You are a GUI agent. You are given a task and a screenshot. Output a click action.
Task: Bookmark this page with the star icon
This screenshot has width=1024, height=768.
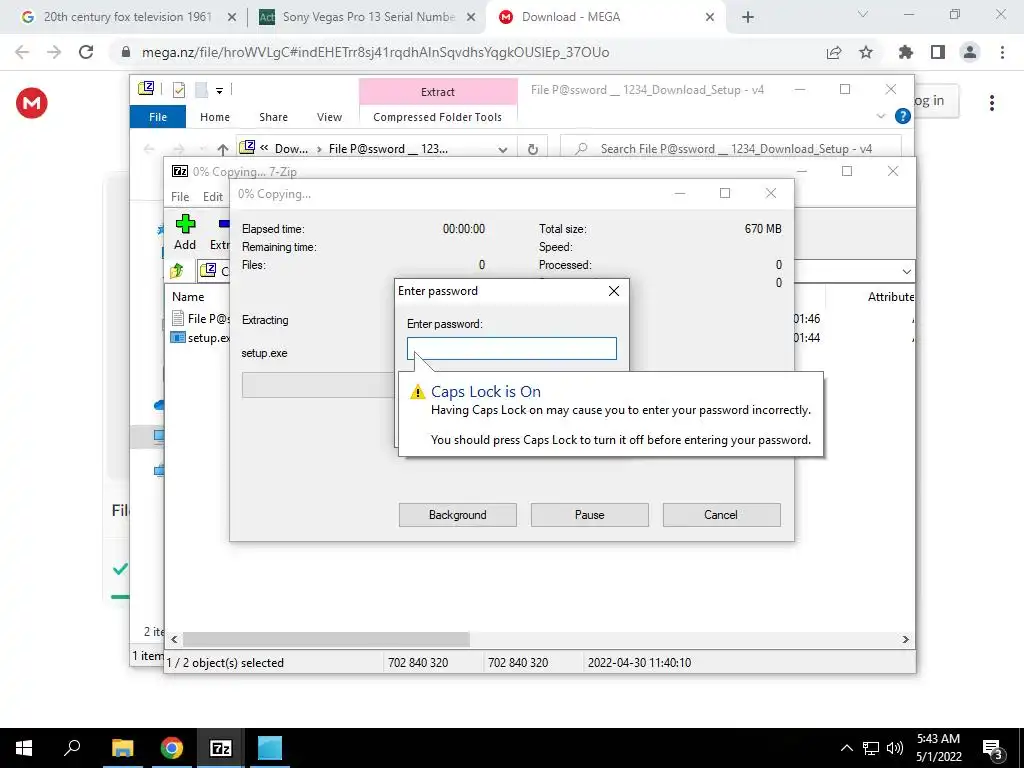click(x=866, y=52)
